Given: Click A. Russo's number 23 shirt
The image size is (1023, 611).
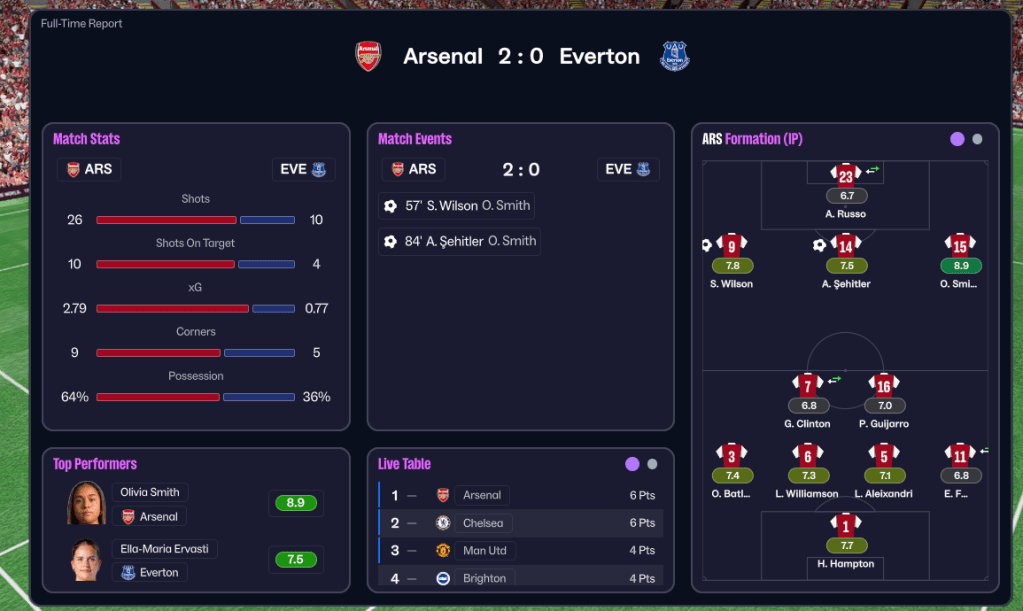Looking at the screenshot, I should (x=846, y=175).
